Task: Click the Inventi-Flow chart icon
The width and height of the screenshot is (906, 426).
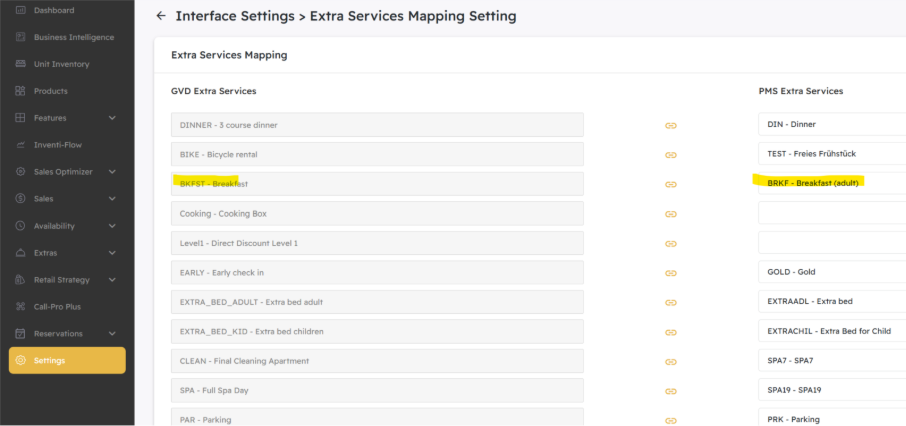Action: pyautogui.click(x=20, y=145)
